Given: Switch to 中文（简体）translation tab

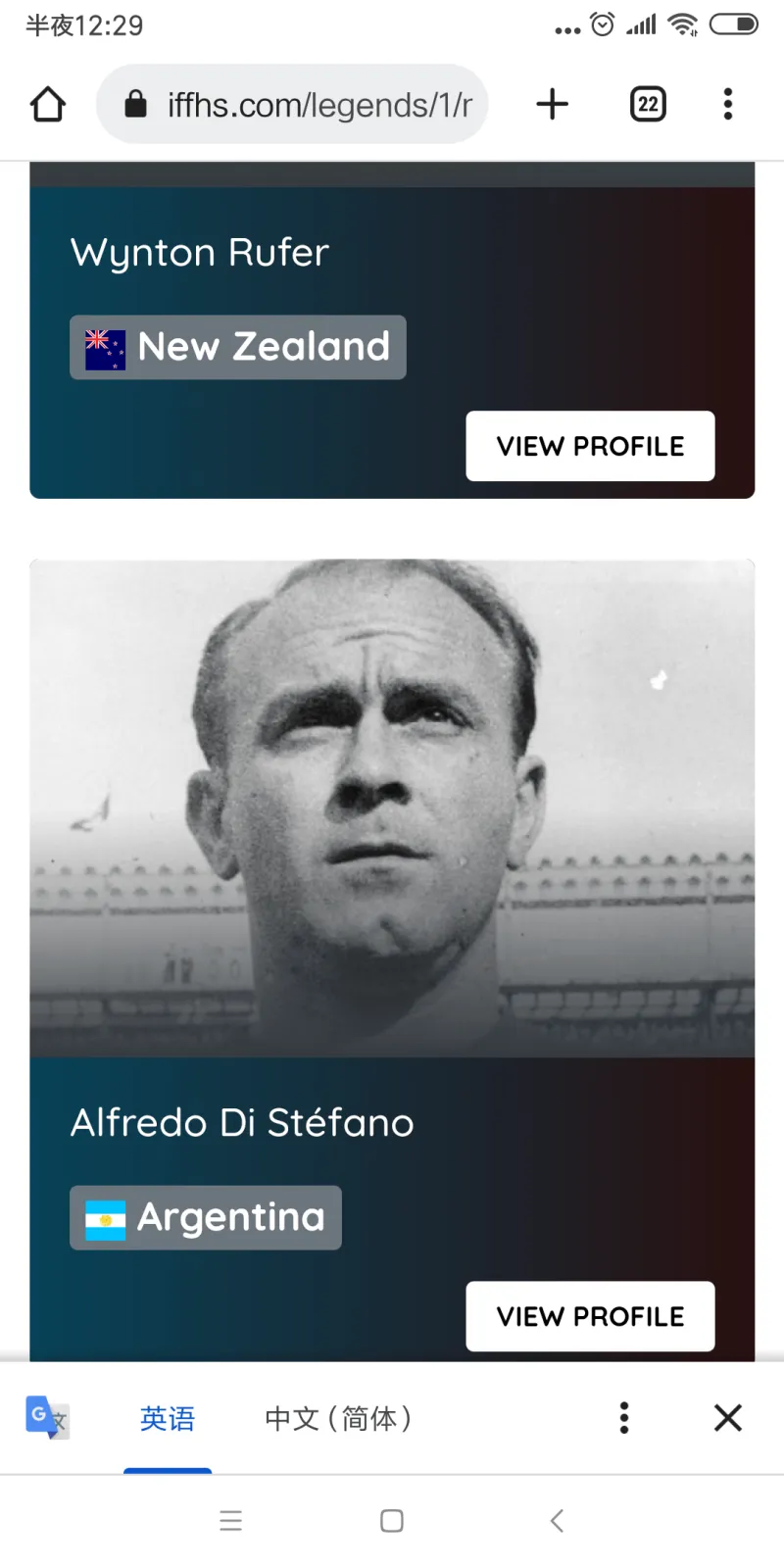Looking at the screenshot, I should click(x=338, y=1418).
